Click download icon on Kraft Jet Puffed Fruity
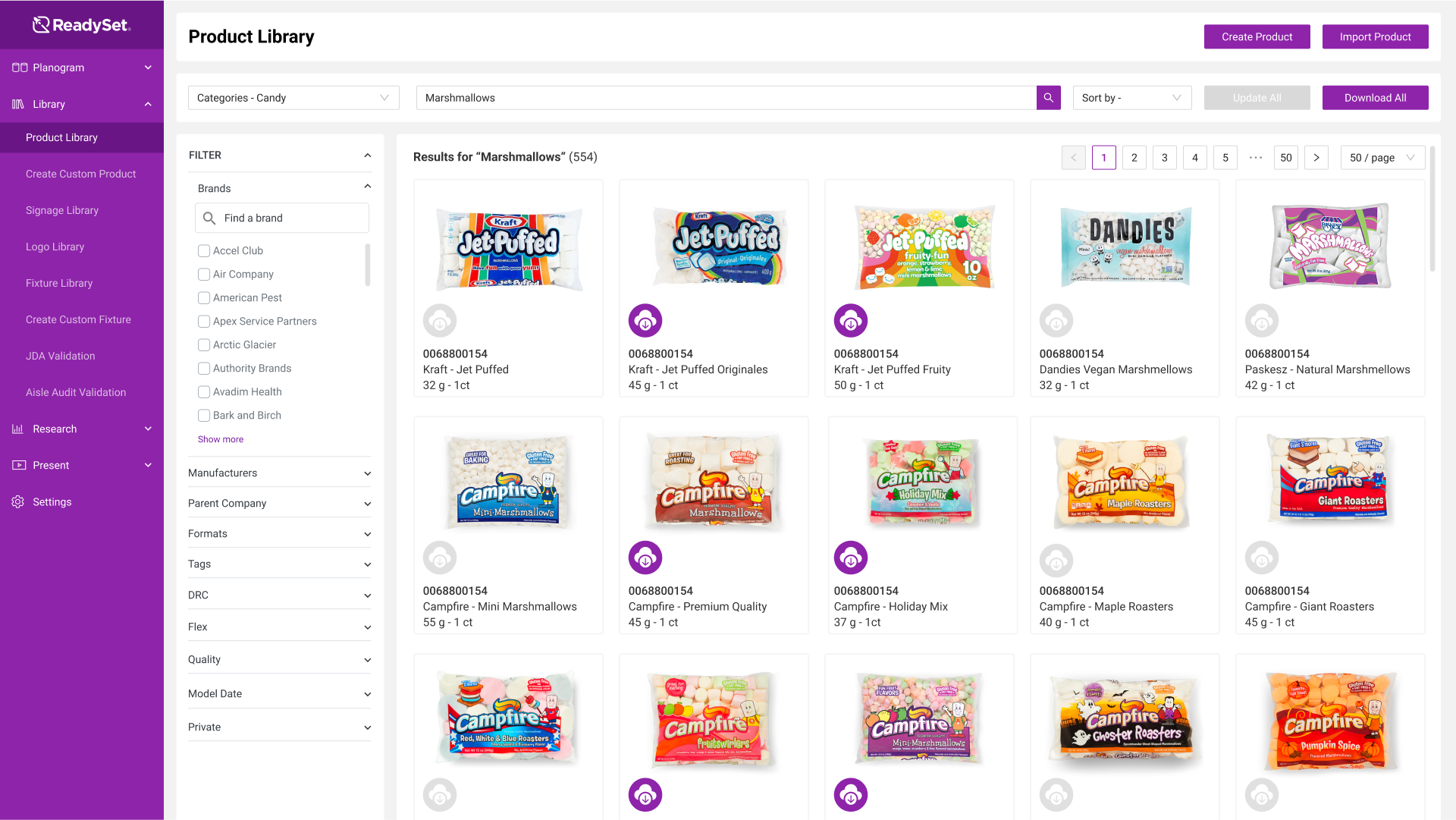1456x820 pixels. [851, 321]
